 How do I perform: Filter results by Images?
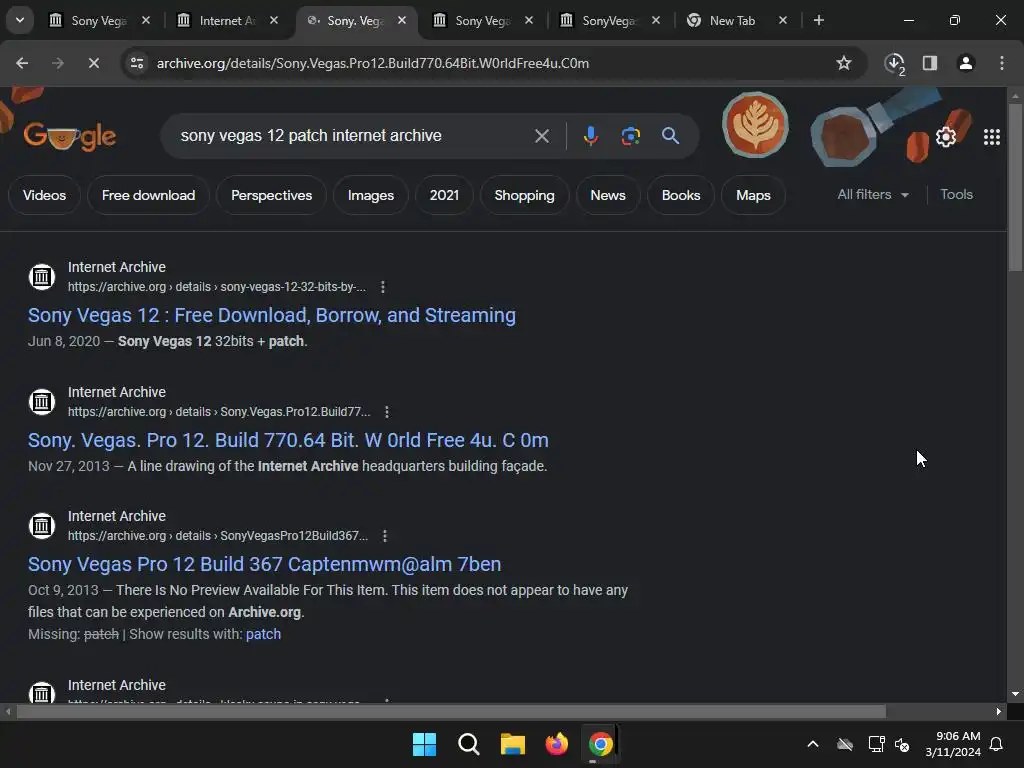tap(371, 195)
